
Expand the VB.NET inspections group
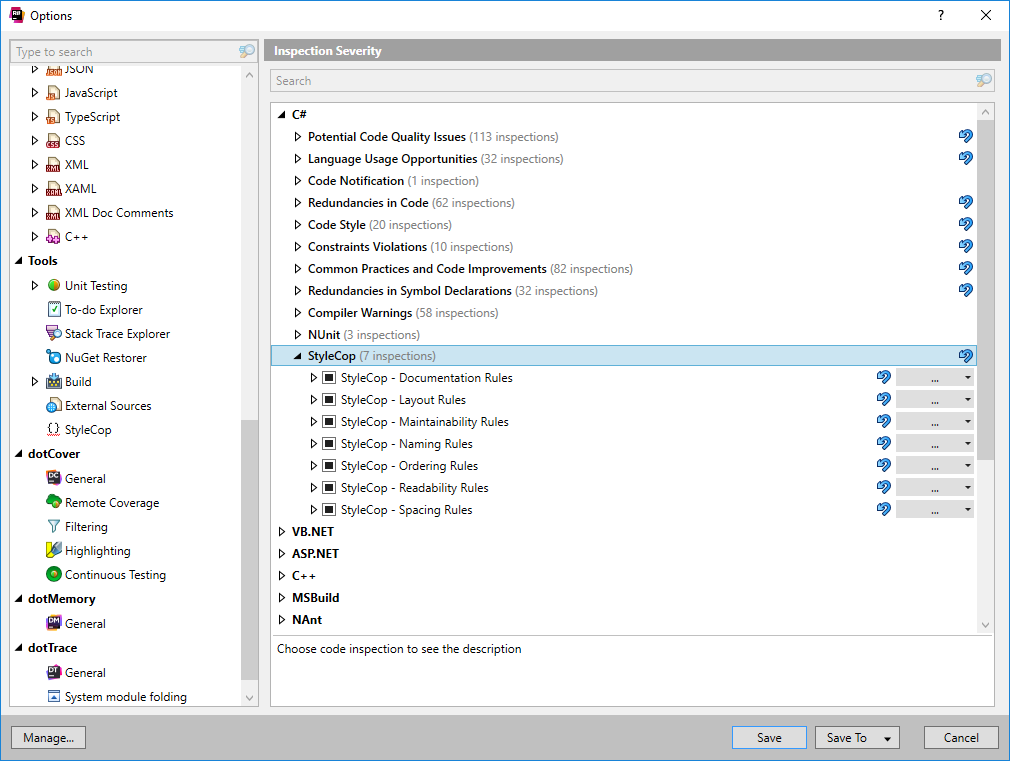281,532
